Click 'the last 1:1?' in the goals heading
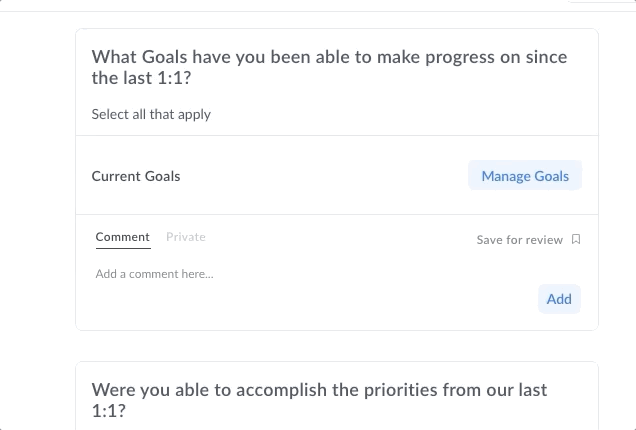Viewport: 636px width, 430px height. click(x=141, y=77)
